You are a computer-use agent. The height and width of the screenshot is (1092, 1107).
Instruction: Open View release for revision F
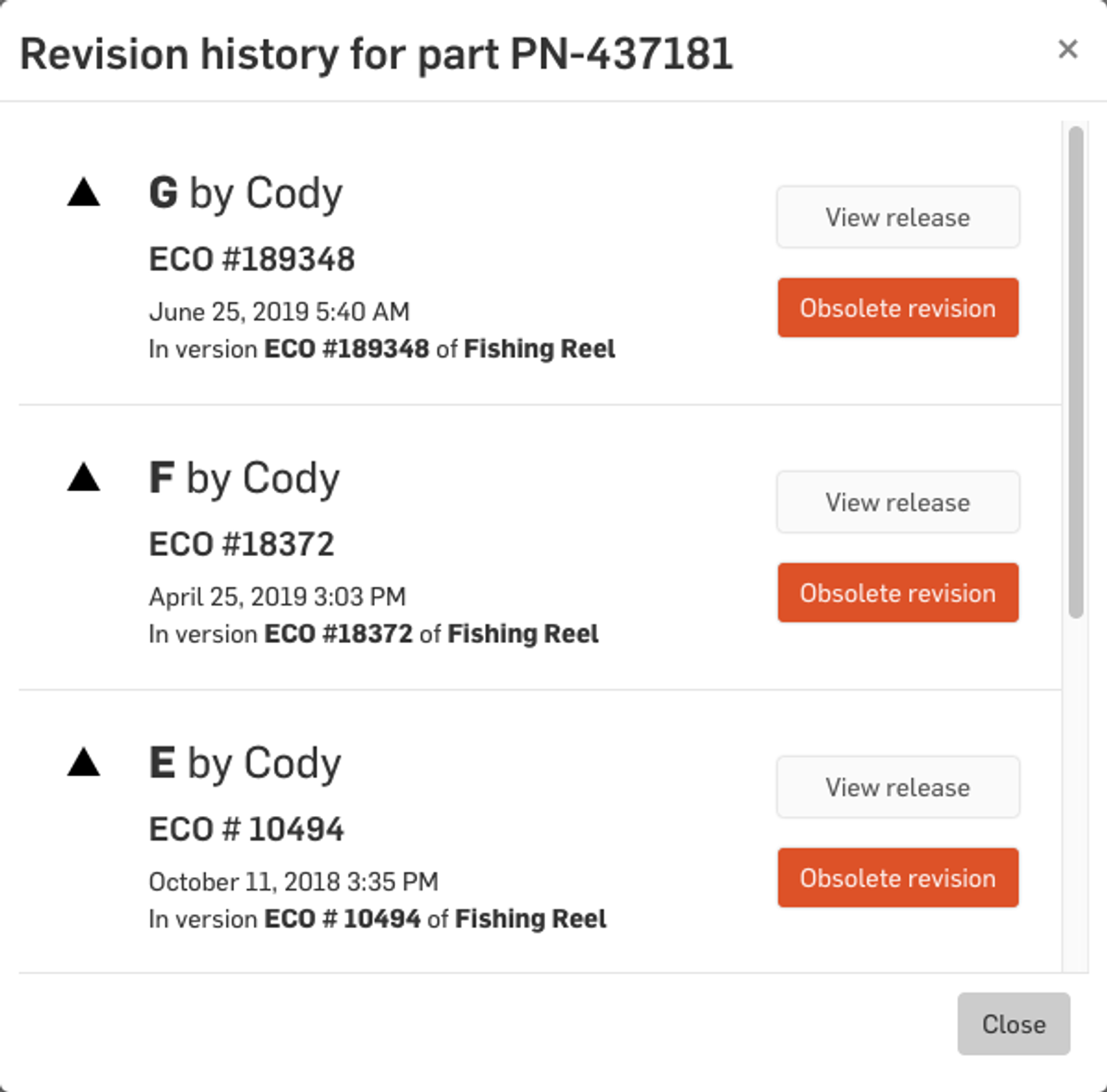[897, 502]
